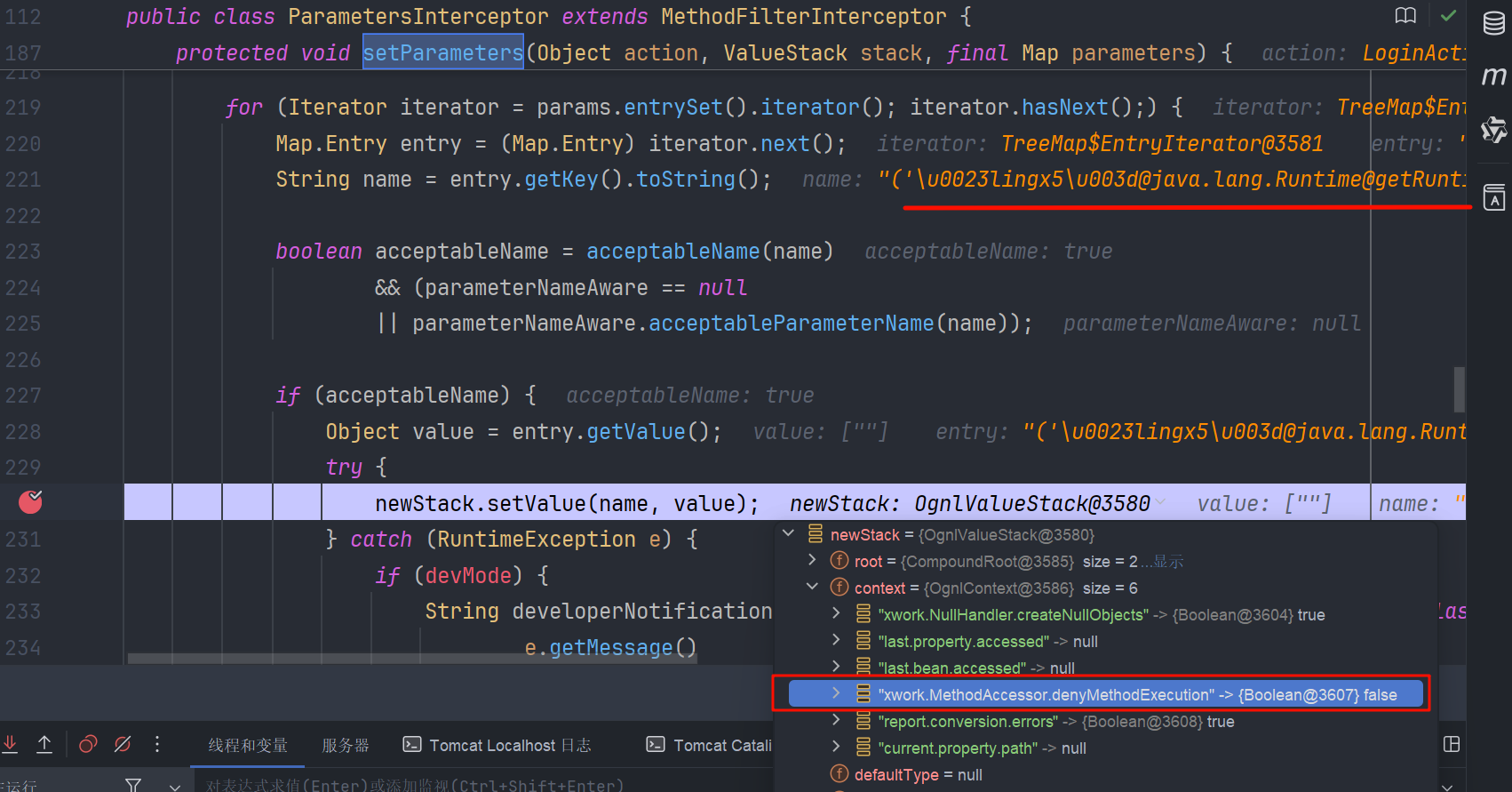Collapse the newStack variable node
This screenshot has width=1512, height=792.
788,533
